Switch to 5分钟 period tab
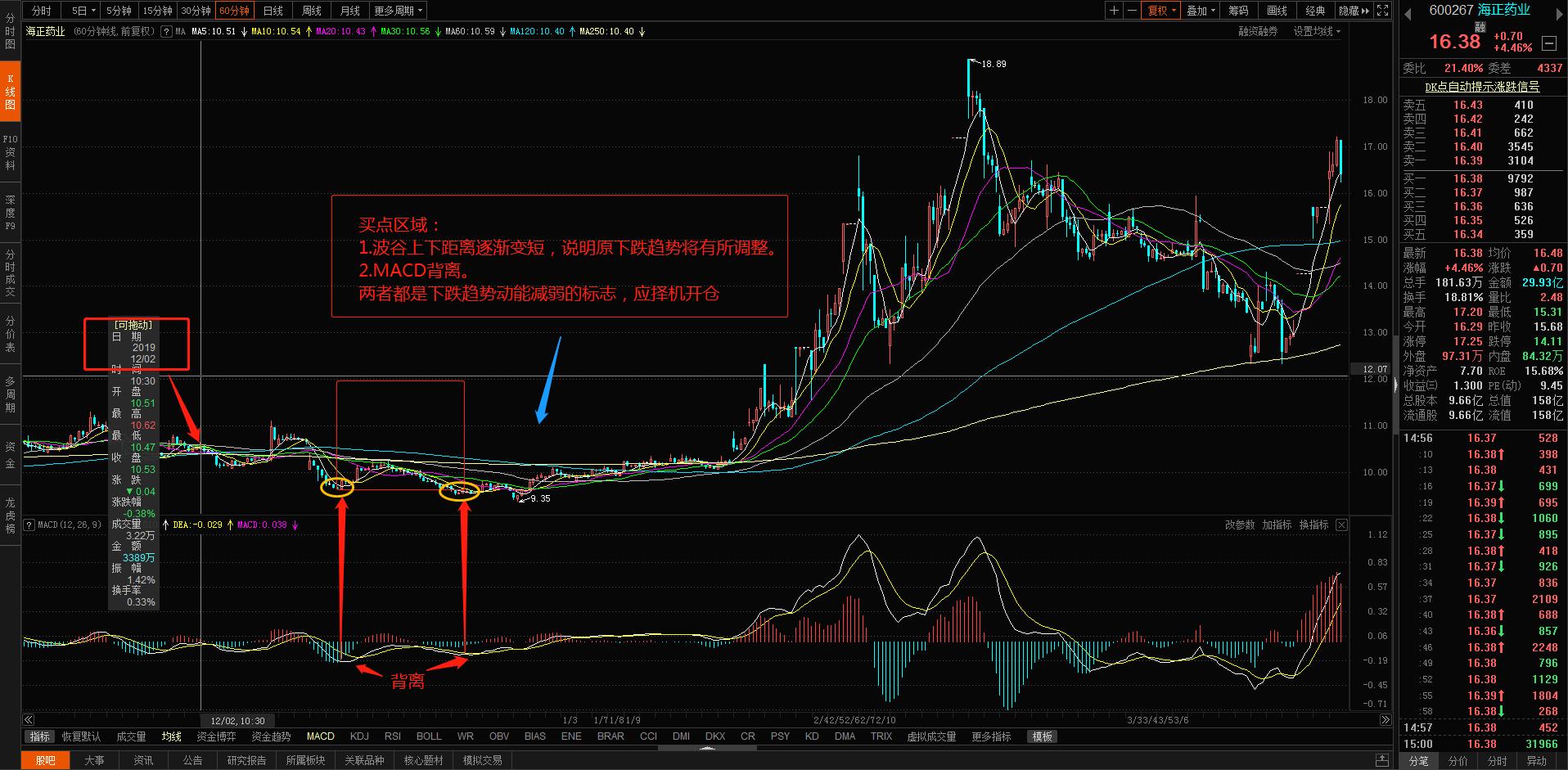Image resolution: width=1568 pixels, height=770 pixels. [119, 11]
